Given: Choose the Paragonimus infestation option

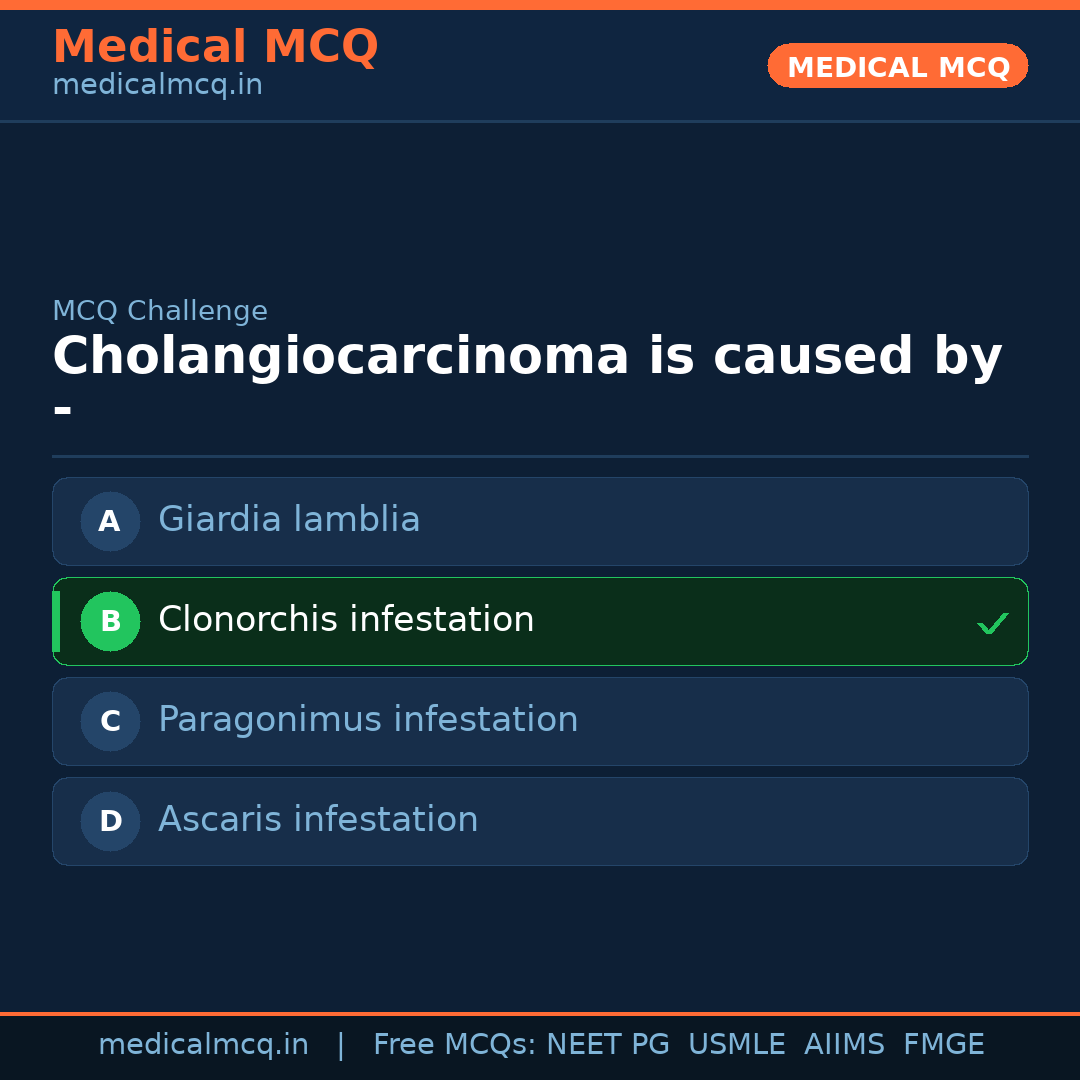Looking at the screenshot, I should pyautogui.click(x=368, y=720).
